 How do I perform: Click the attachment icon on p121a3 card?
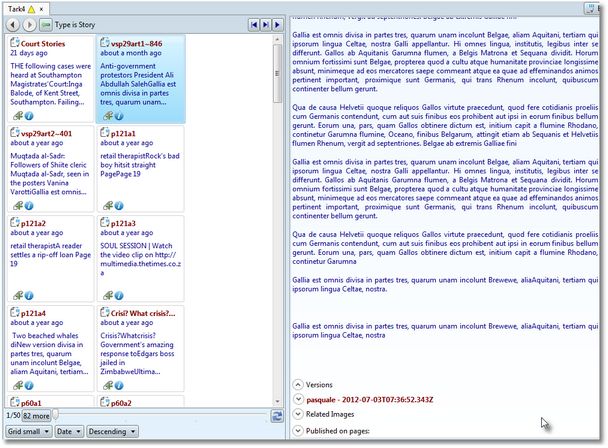[x=108, y=296]
